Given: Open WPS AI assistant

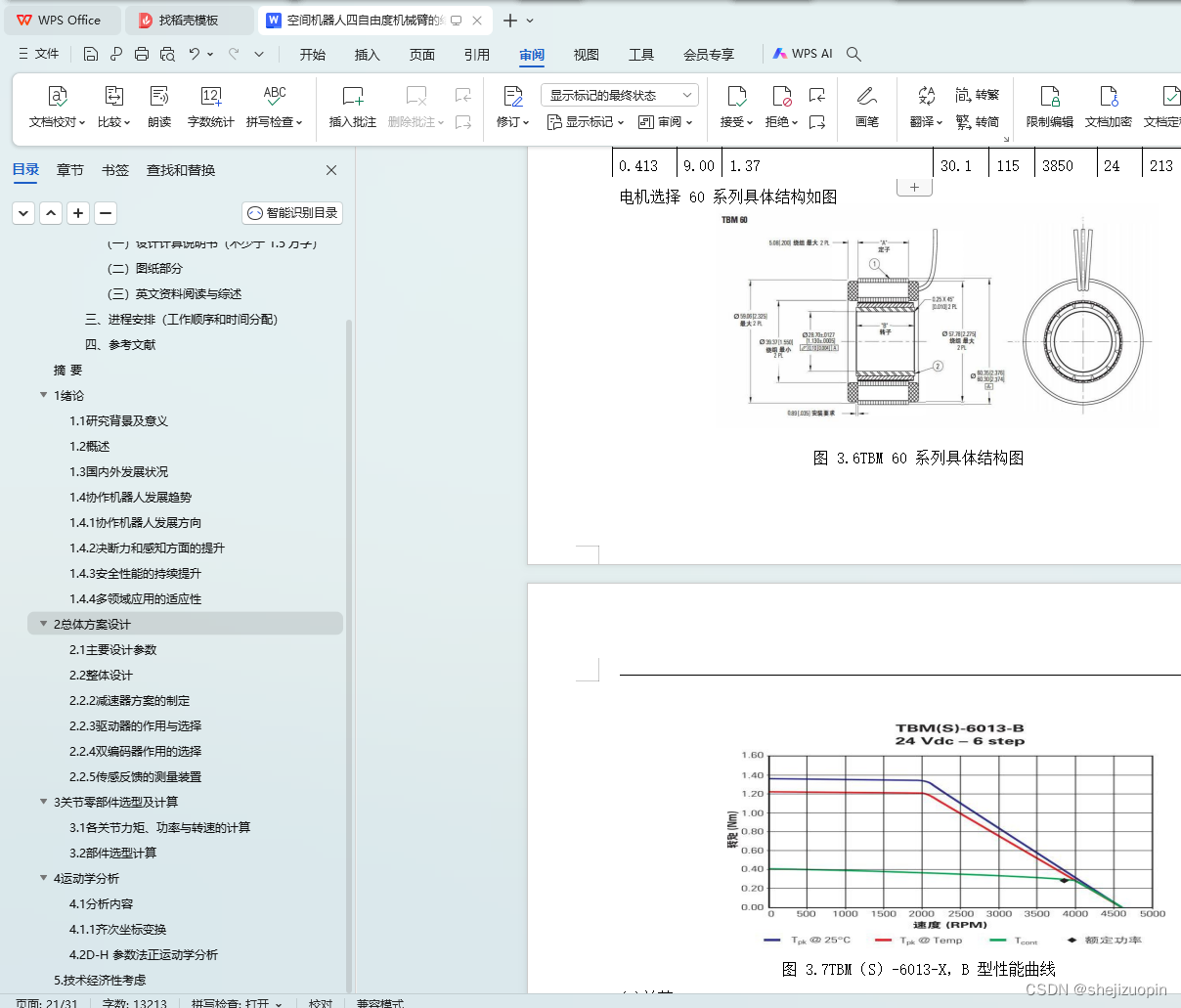Looking at the screenshot, I should point(803,54).
